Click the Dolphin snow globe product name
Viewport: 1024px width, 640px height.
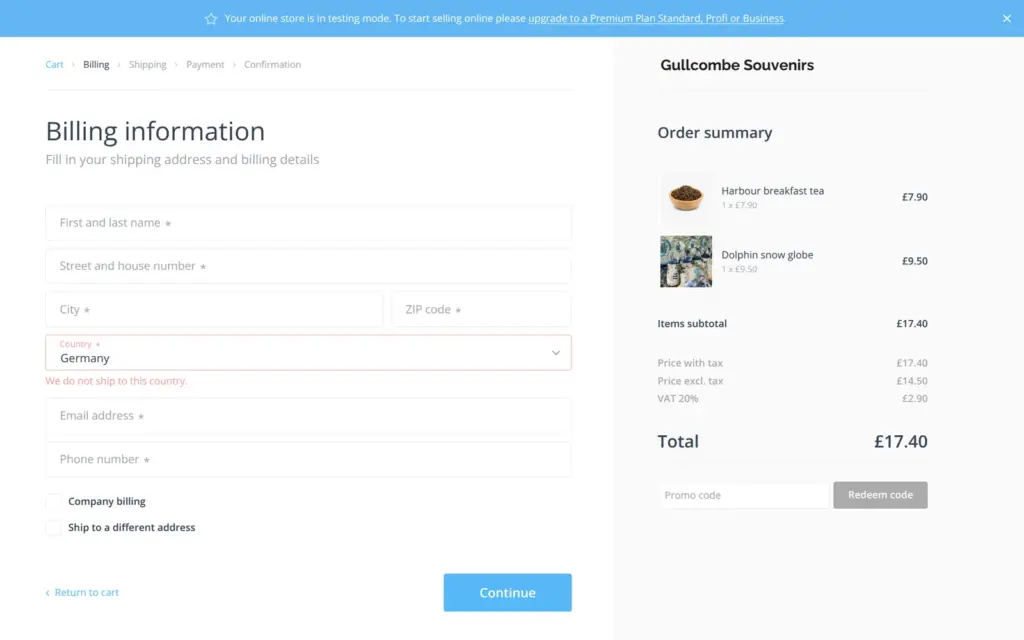coord(767,255)
